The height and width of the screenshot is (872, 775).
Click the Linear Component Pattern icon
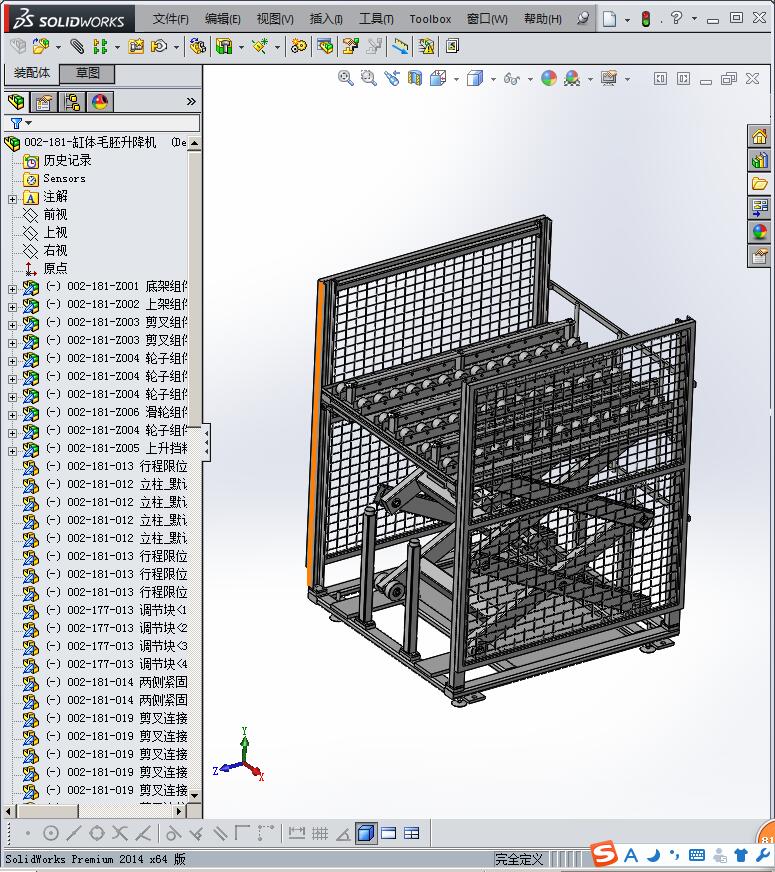click(x=100, y=46)
